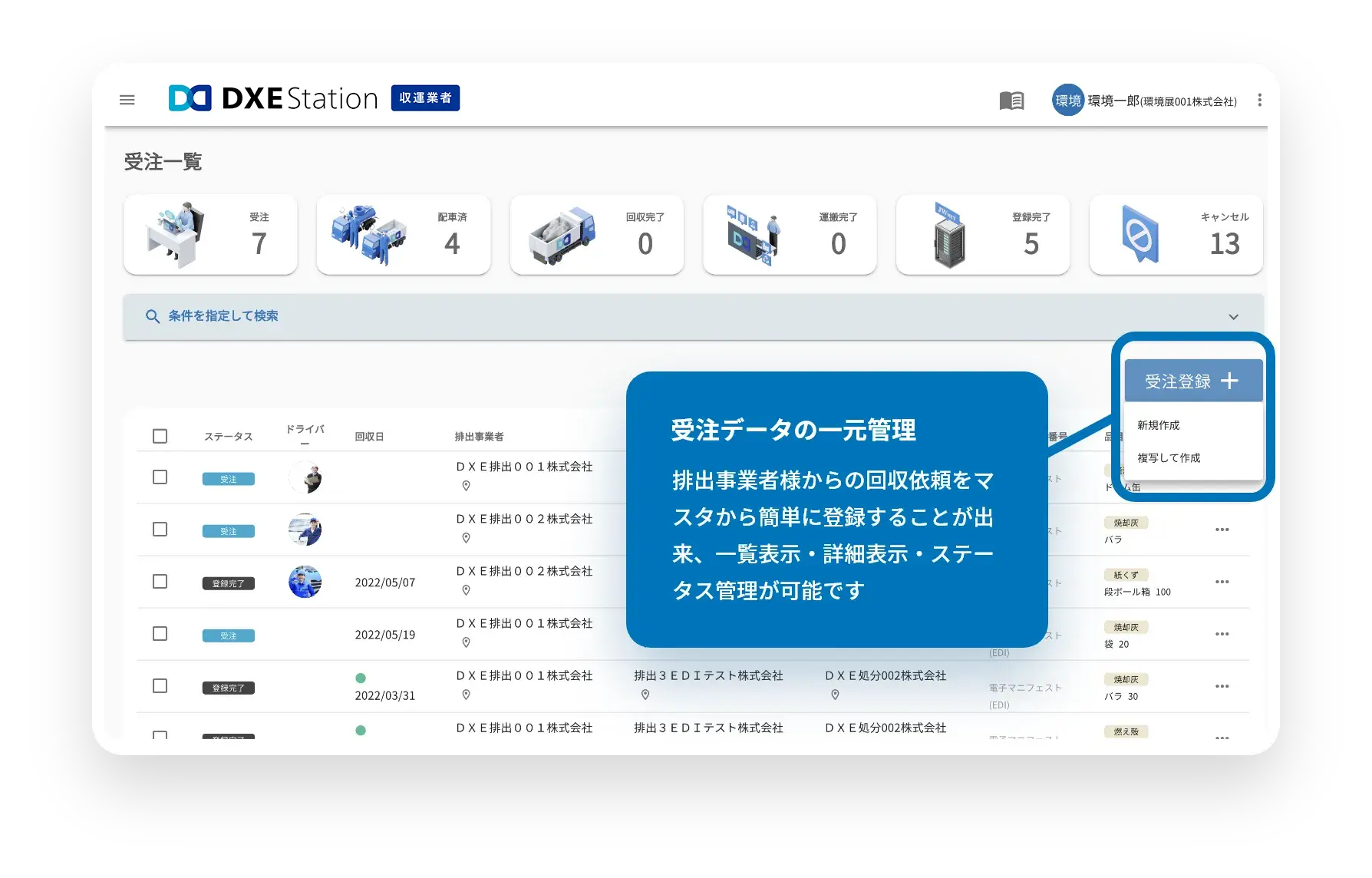Screen dimensions: 1372x878
Task: Check the first 受注 row checkbox
Action: point(160,477)
